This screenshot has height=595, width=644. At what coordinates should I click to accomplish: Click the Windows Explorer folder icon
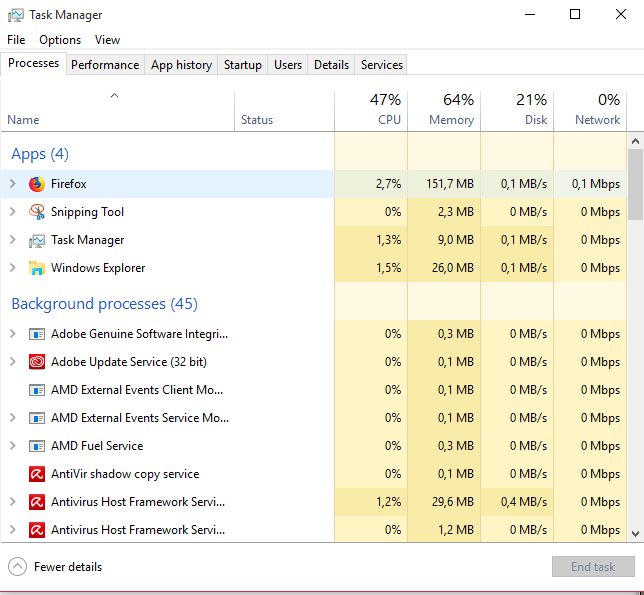tap(37, 268)
